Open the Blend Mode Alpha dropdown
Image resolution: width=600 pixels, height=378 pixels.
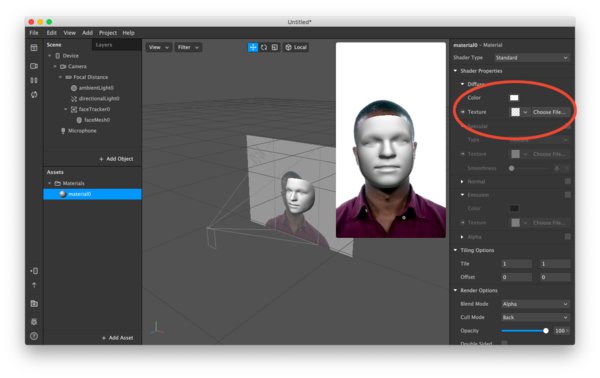[535, 304]
